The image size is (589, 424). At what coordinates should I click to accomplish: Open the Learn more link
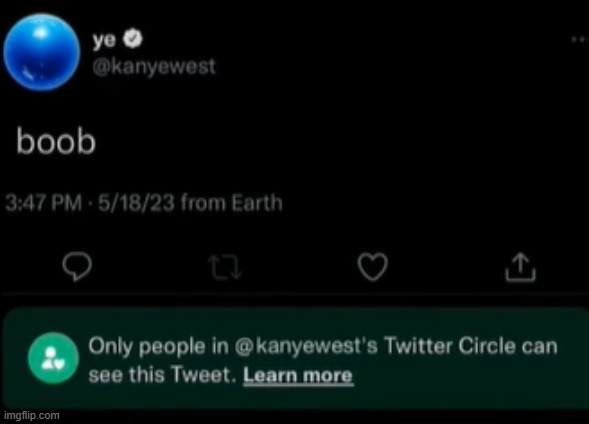click(x=298, y=375)
